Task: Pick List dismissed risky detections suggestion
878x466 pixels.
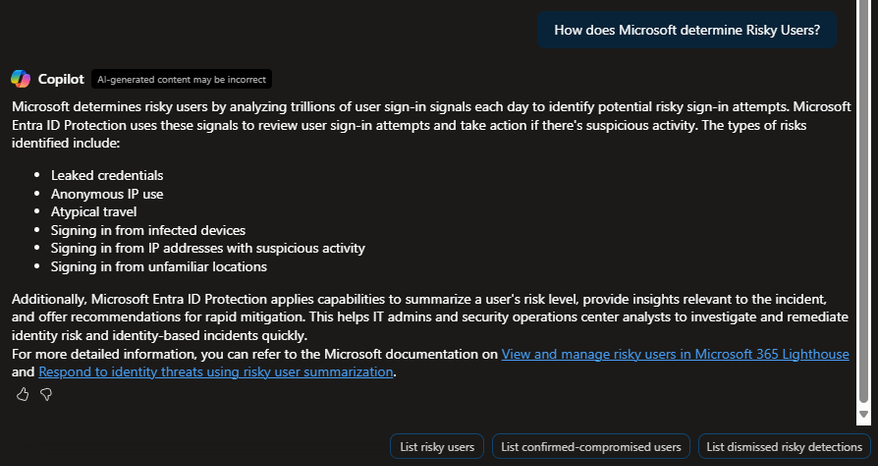Action: [x=784, y=446]
